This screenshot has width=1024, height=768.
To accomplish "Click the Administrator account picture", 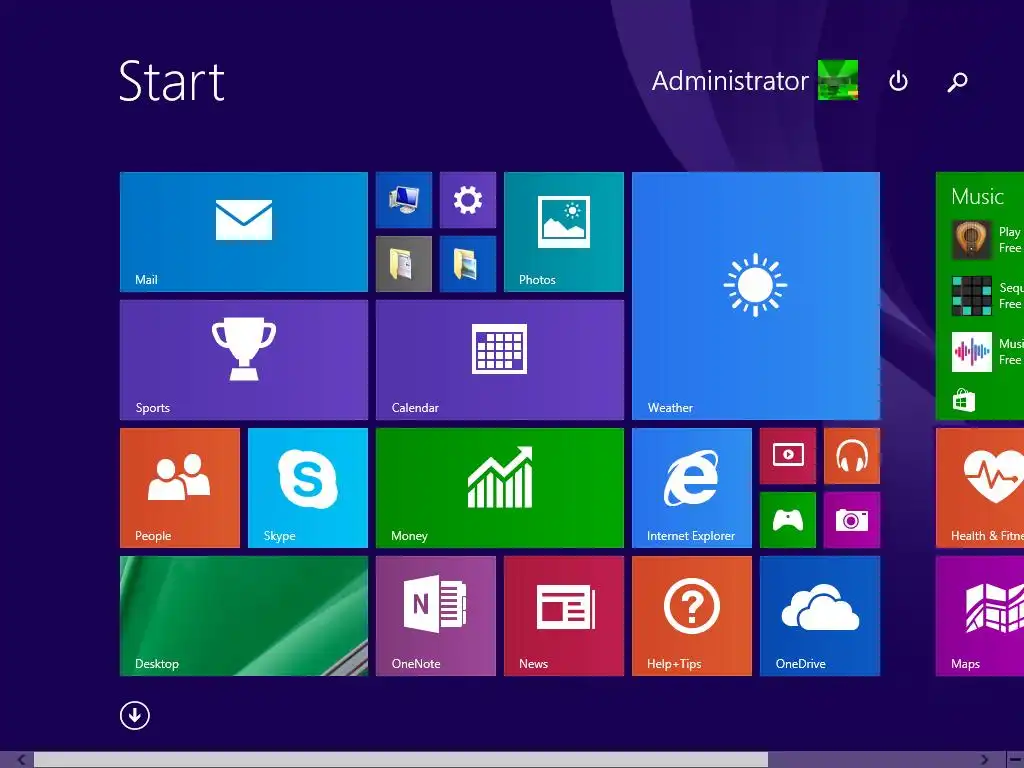I will (x=838, y=80).
